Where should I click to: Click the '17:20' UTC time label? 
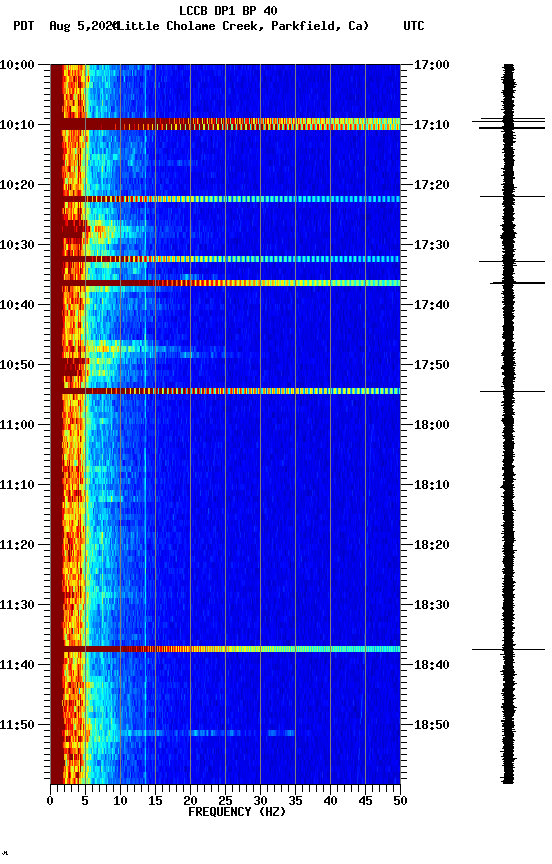click(x=431, y=185)
